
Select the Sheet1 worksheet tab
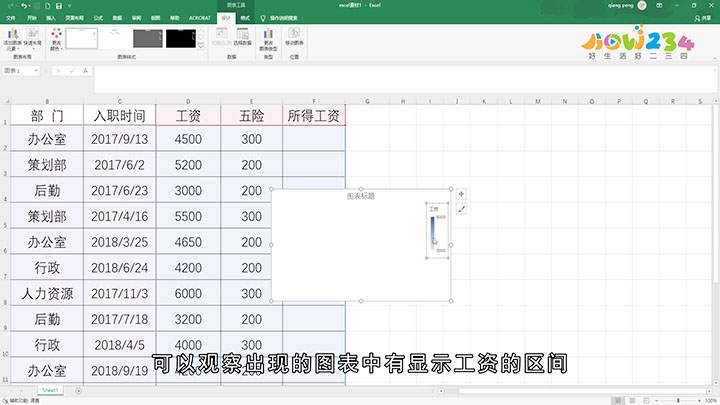click(x=50, y=390)
